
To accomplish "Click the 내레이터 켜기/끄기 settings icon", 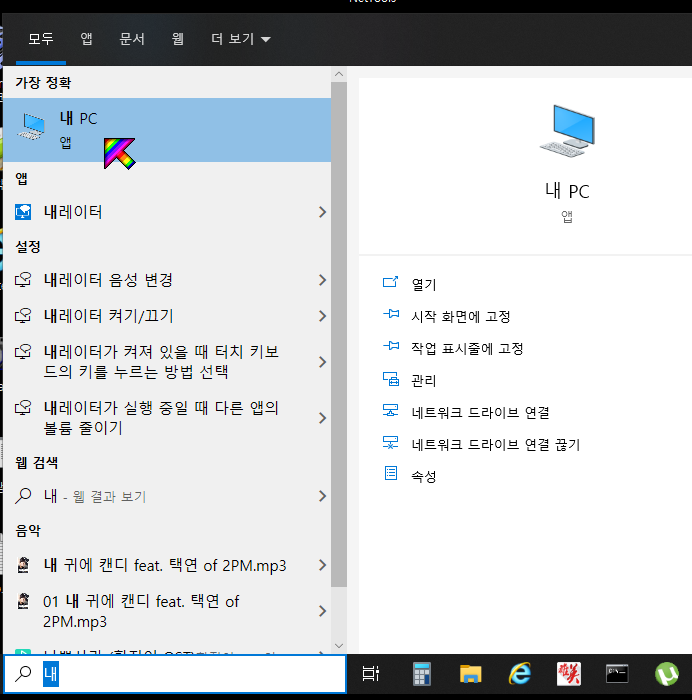I will click(23, 316).
